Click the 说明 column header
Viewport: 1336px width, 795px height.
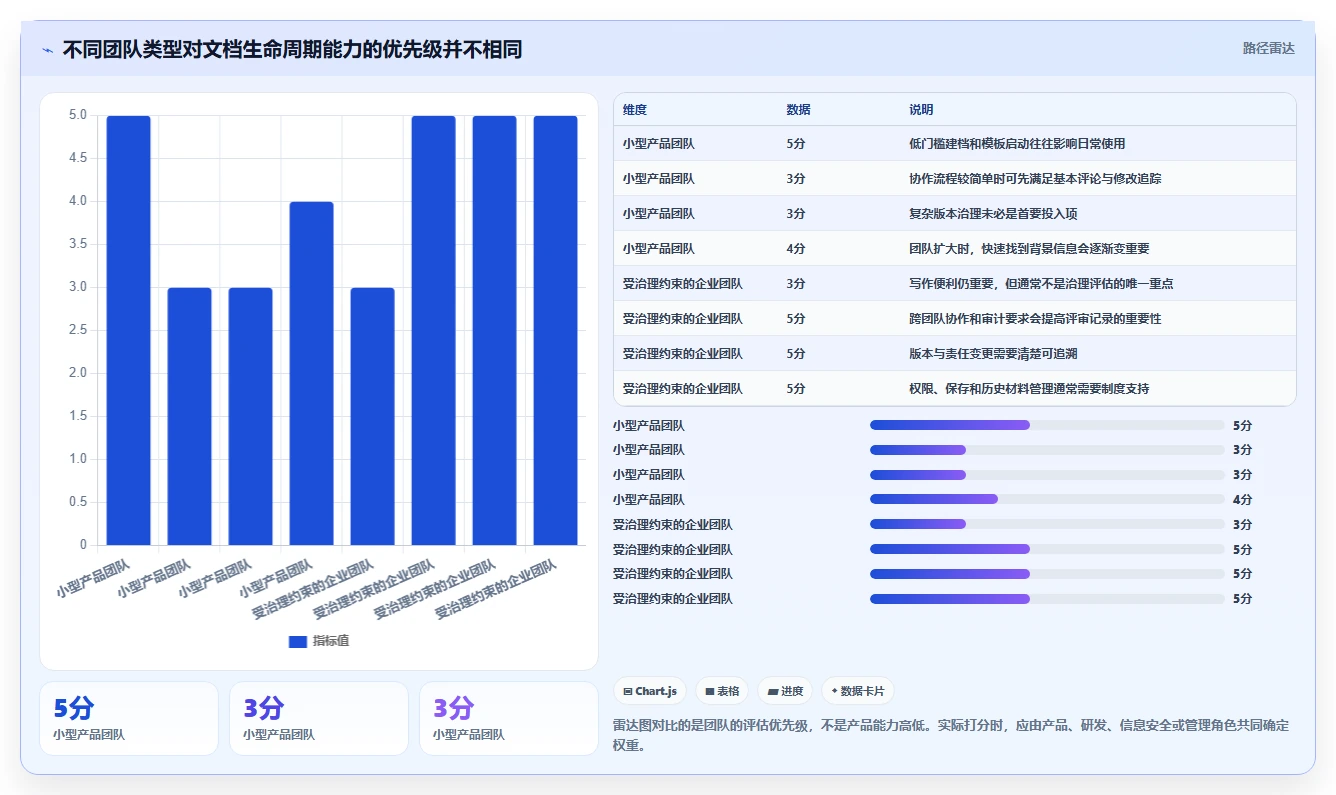click(921, 110)
